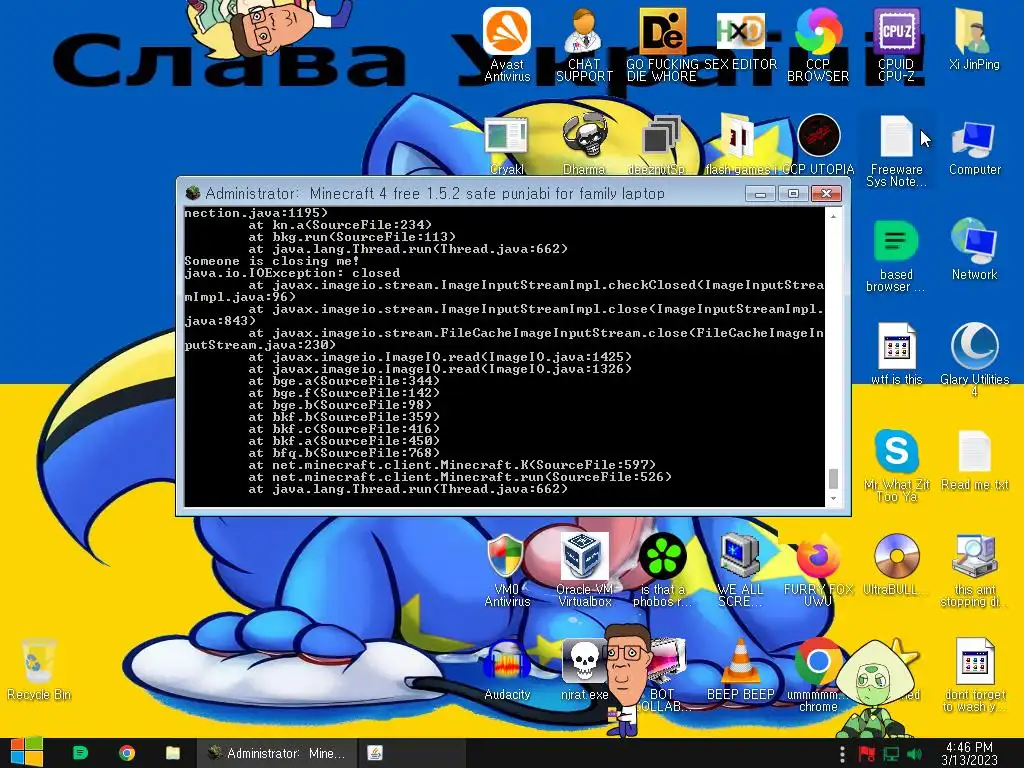Launch the Glary Utilities 4 icon
Screen dimensions: 1024x768
pyautogui.click(x=974, y=359)
